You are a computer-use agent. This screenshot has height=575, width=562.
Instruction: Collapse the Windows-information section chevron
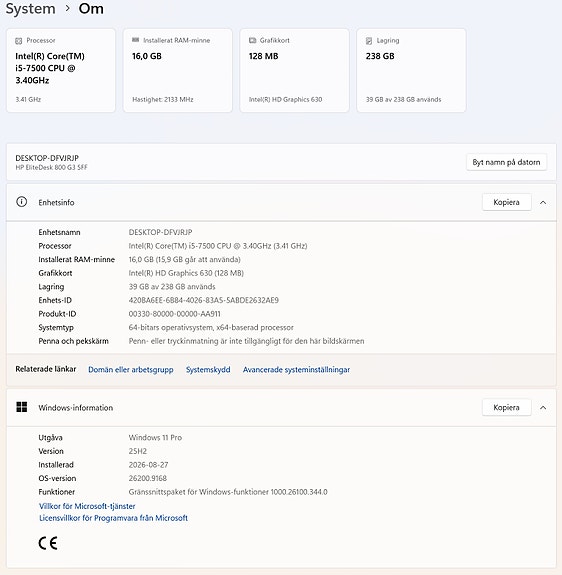(x=543, y=407)
